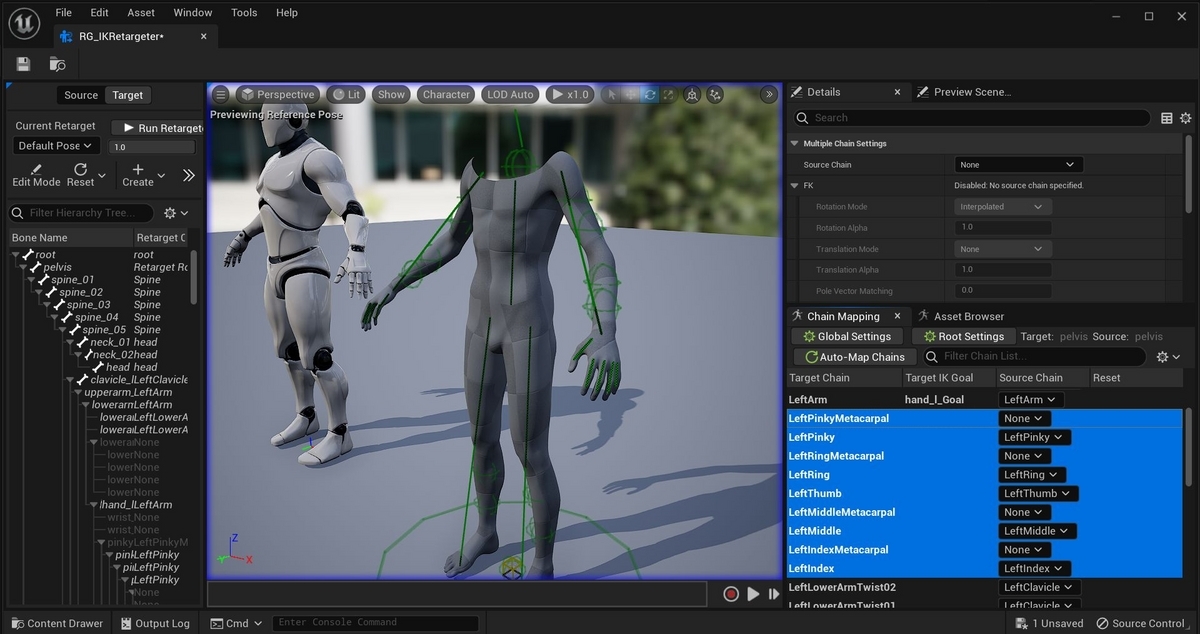Screen dimensions: 1200x634
Task: Click the play button in animation controls
Action: [753, 594]
